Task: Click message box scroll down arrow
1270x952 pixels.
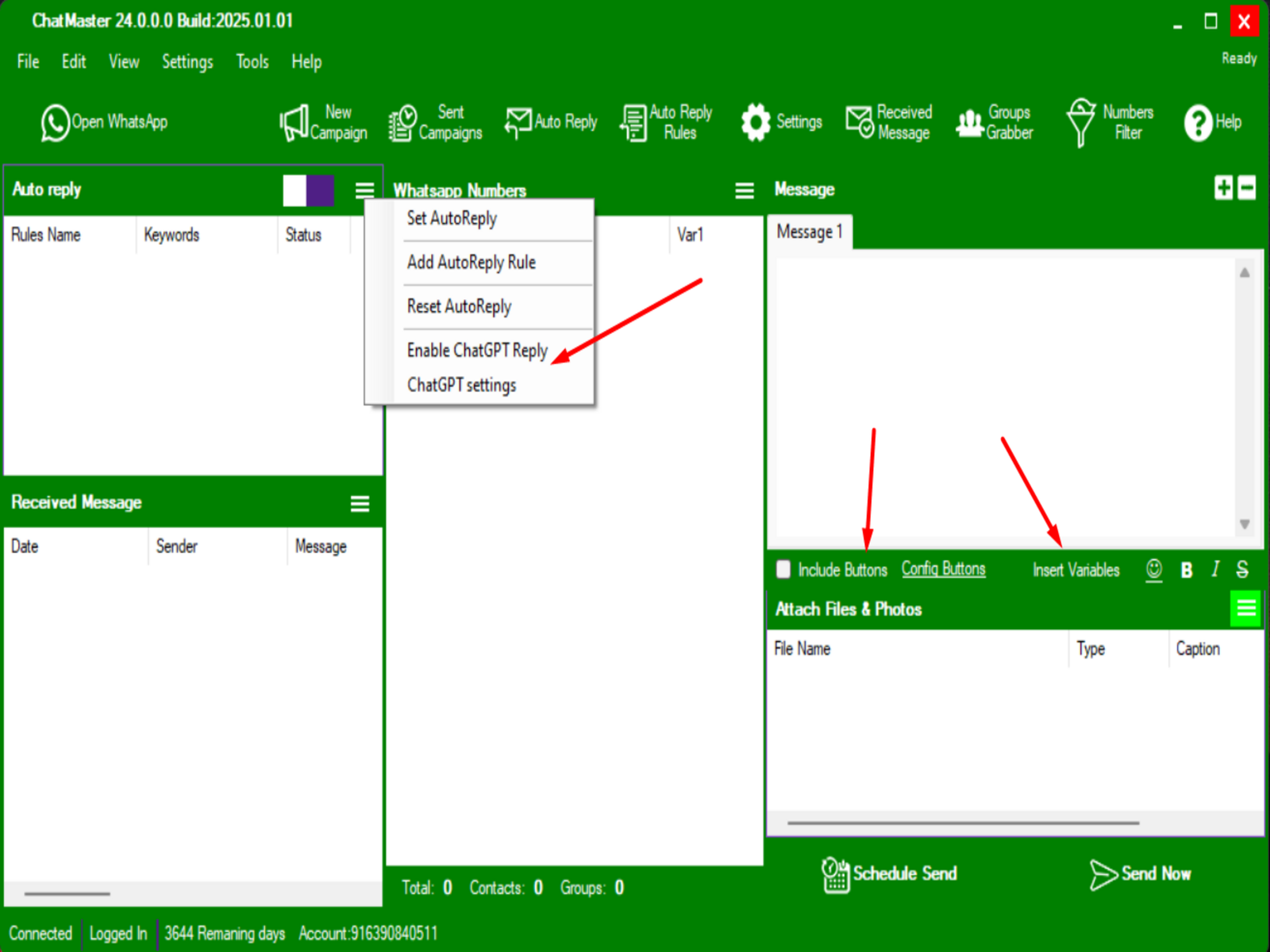Action: coord(1245,524)
